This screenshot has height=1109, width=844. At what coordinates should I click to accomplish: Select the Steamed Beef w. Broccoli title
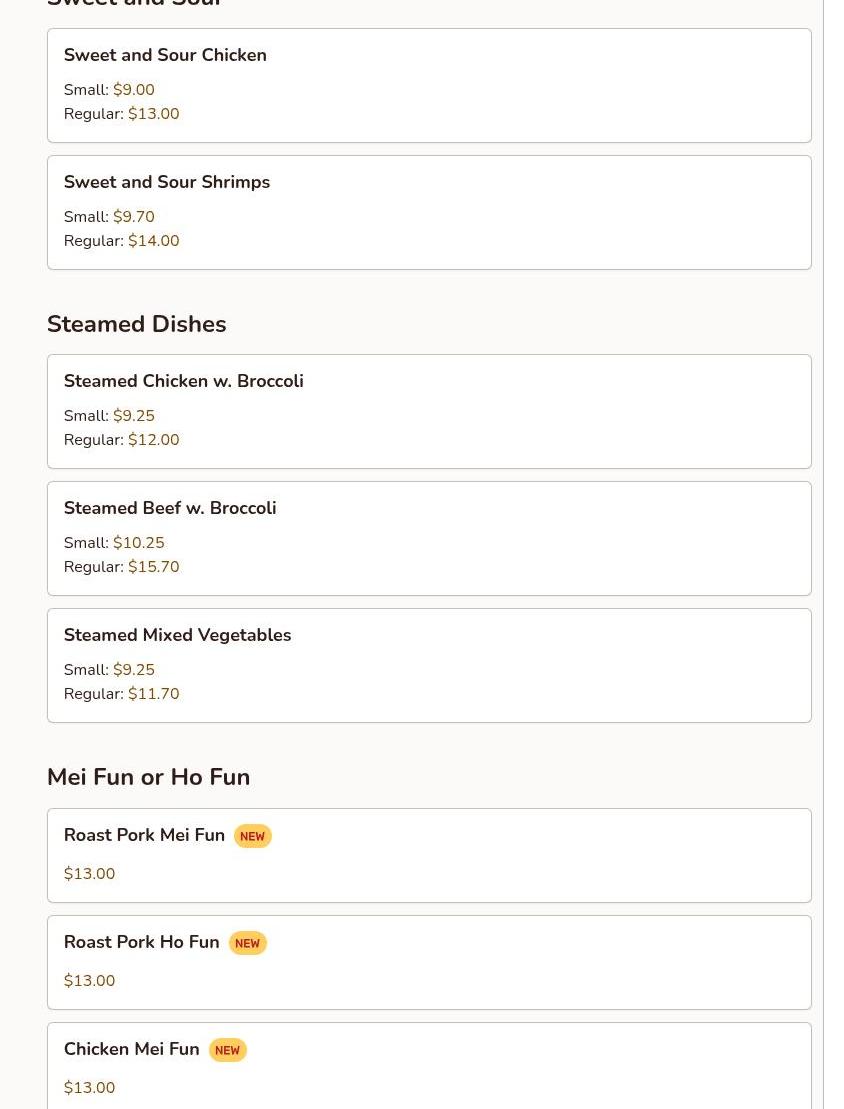tap(170, 508)
